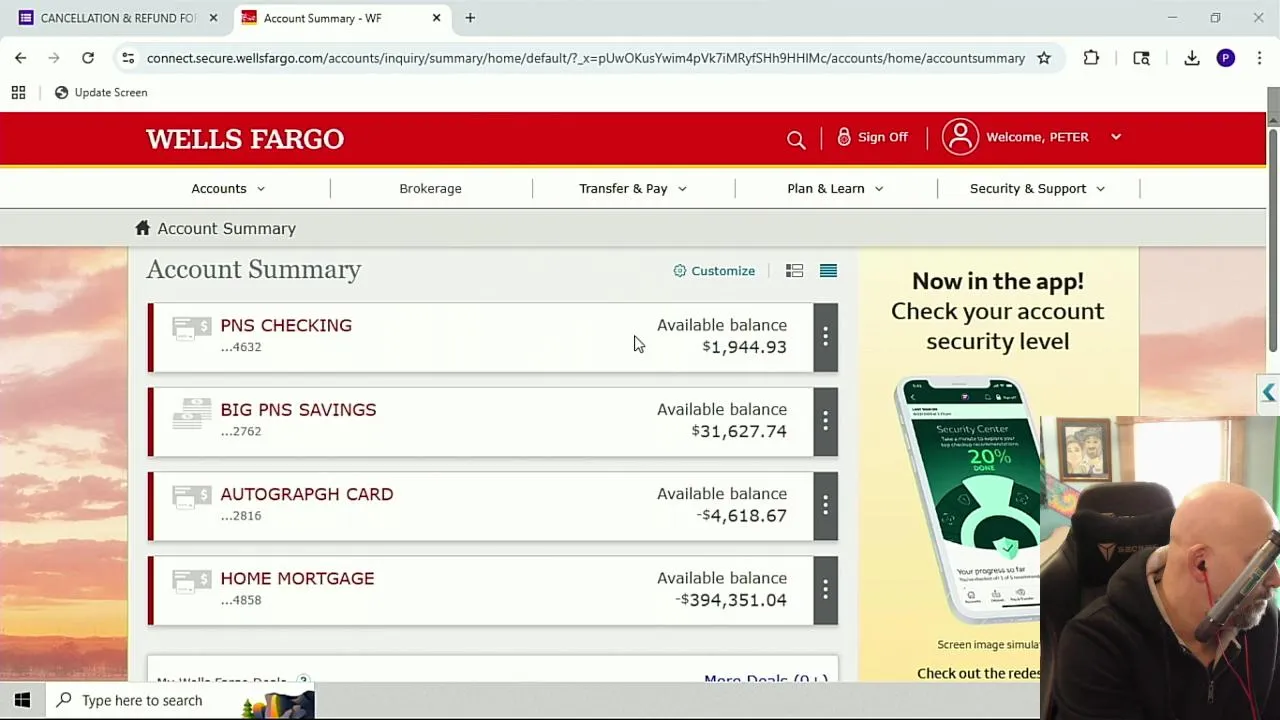Open the AUTOGRAPGH CARD account link
Viewport: 1280px width, 720px height.
(307, 494)
